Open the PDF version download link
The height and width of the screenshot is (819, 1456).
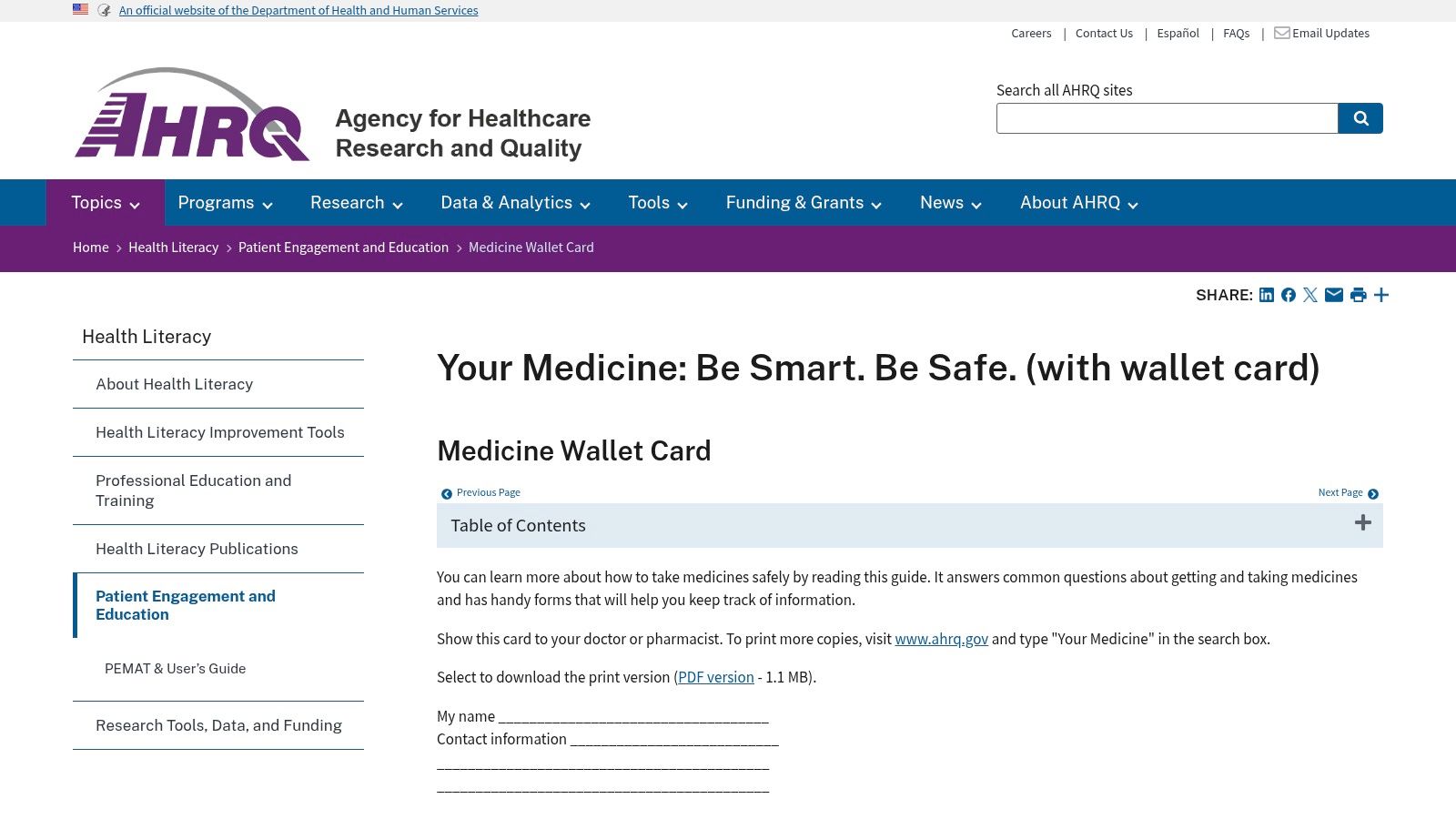pyautogui.click(x=714, y=677)
